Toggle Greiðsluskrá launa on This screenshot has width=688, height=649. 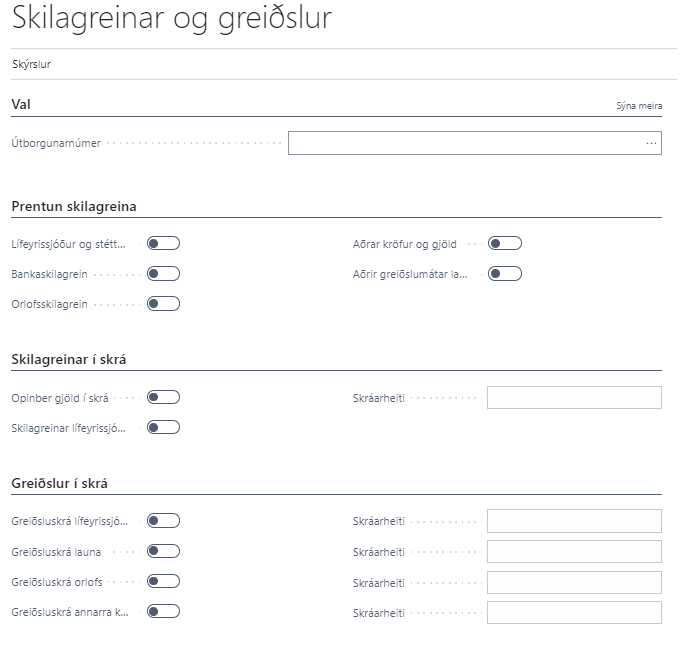(163, 551)
